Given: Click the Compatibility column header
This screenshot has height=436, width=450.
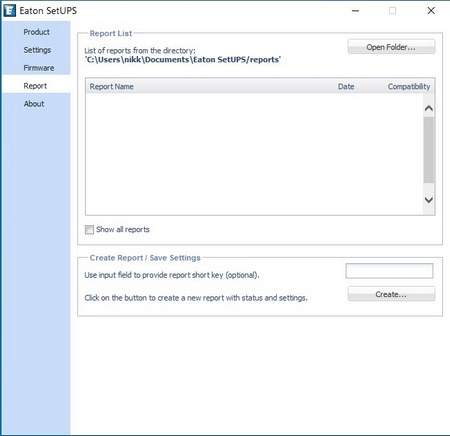Looking at the screenshot, I should 409,87.
